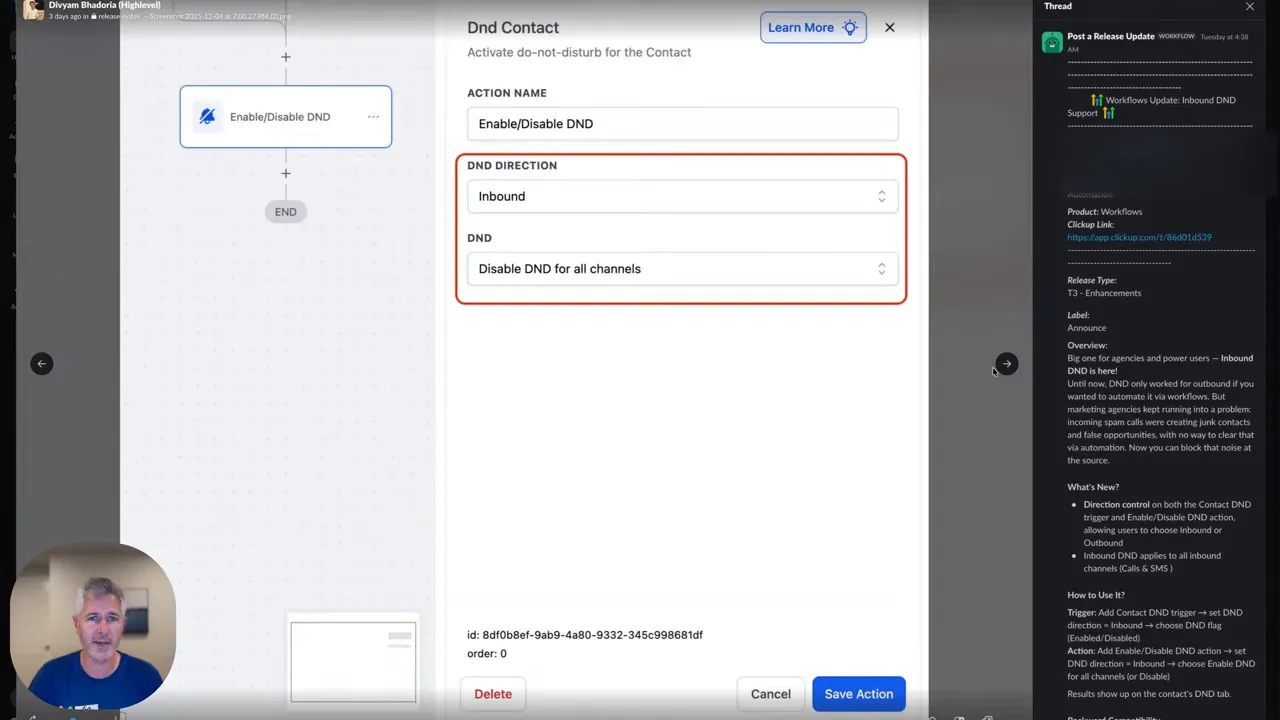Edit the Action Name input field
Image resolution: width=1280 pixels, height=720 pixels.
click(x=682, y=124)
